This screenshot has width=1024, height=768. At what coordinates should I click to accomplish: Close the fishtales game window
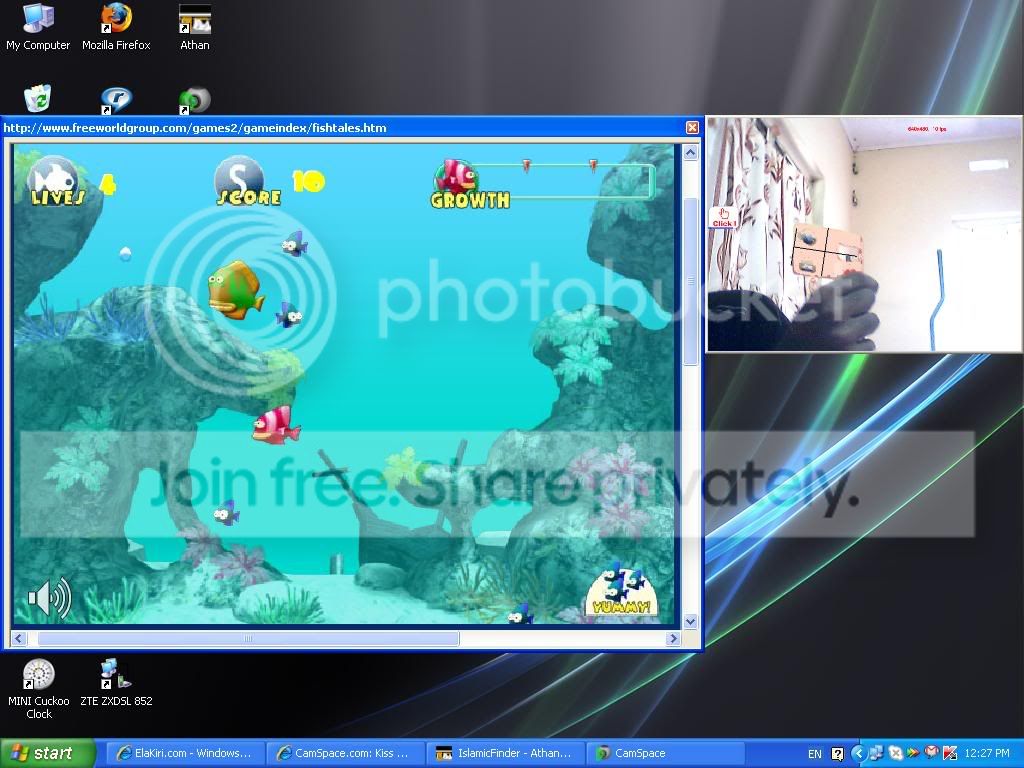pyautogui.click(x=692, y=127)
